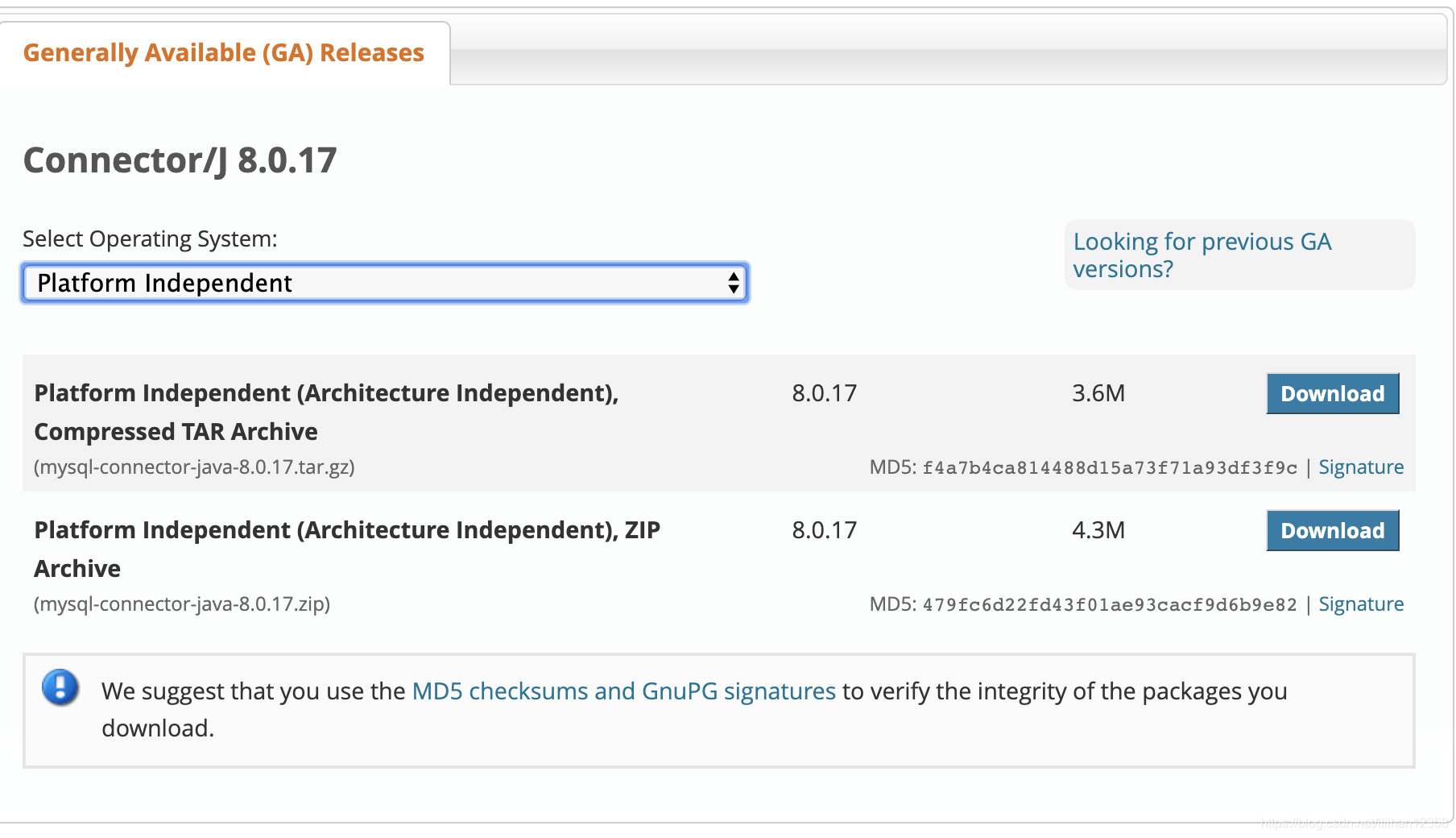Click the 3.6M file size label
Screen dimensions: 1456x838
click(x=1098, y=393)
